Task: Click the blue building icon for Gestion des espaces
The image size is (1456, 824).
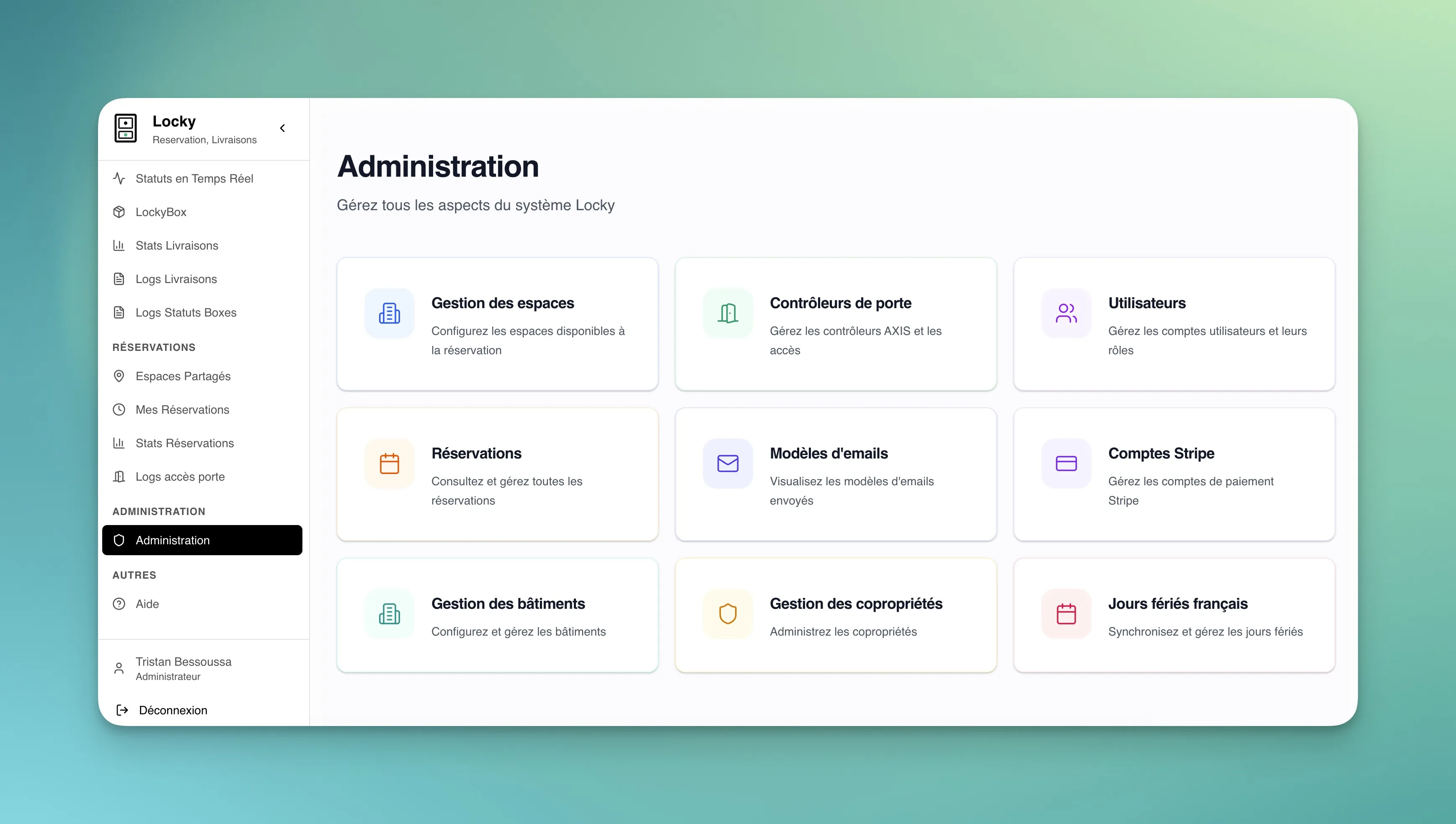Action: [x=390, y=313]
